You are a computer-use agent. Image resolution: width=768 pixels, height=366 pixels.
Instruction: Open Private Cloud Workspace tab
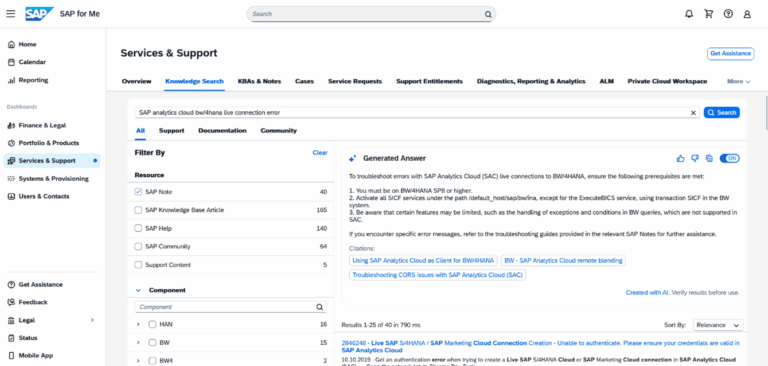point(667,81)
